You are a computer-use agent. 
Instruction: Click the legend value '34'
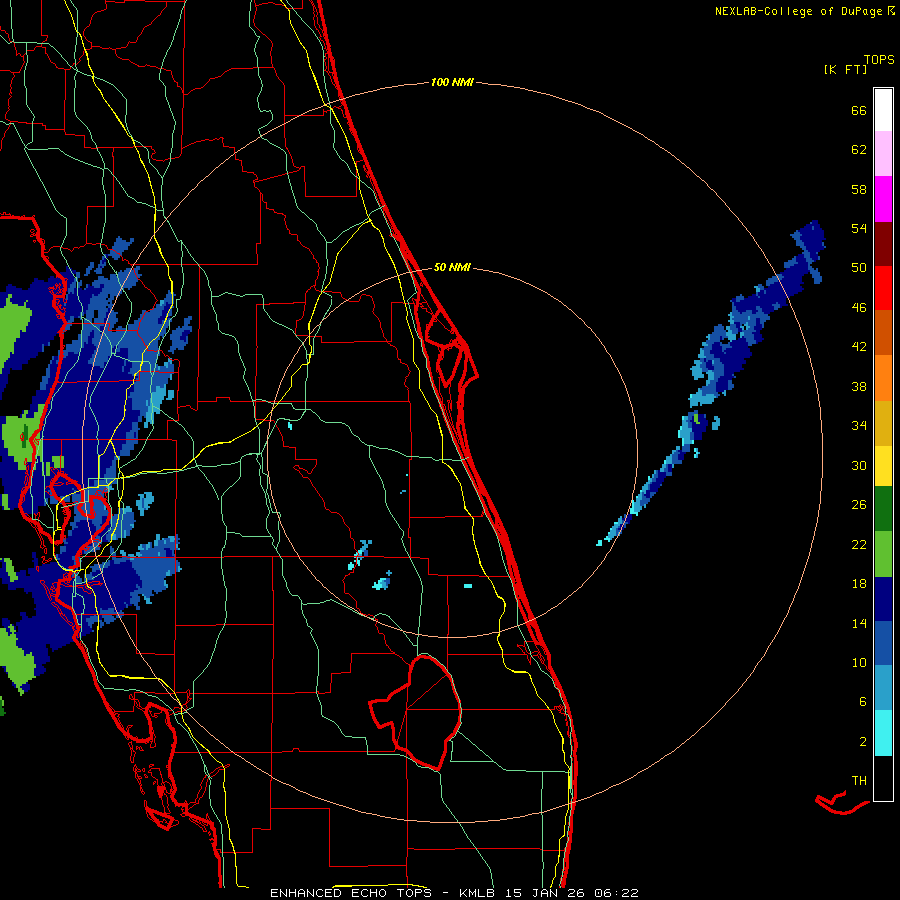(x=859, y=425)
